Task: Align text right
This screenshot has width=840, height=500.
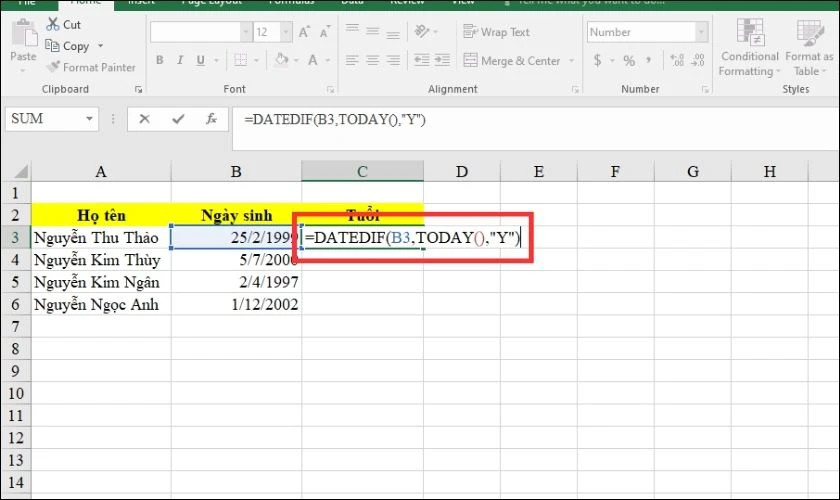Action: (393, 60)
